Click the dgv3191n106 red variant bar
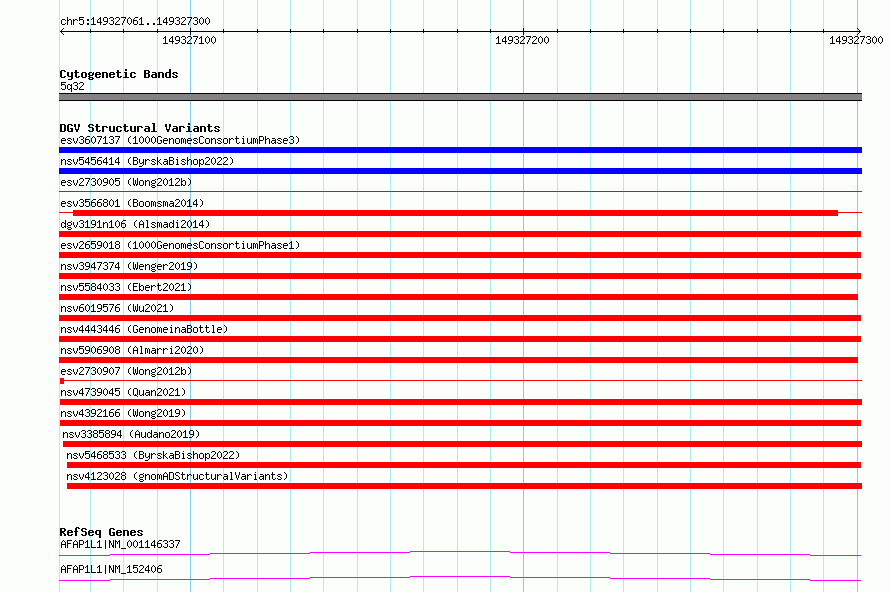 [460, 234]
